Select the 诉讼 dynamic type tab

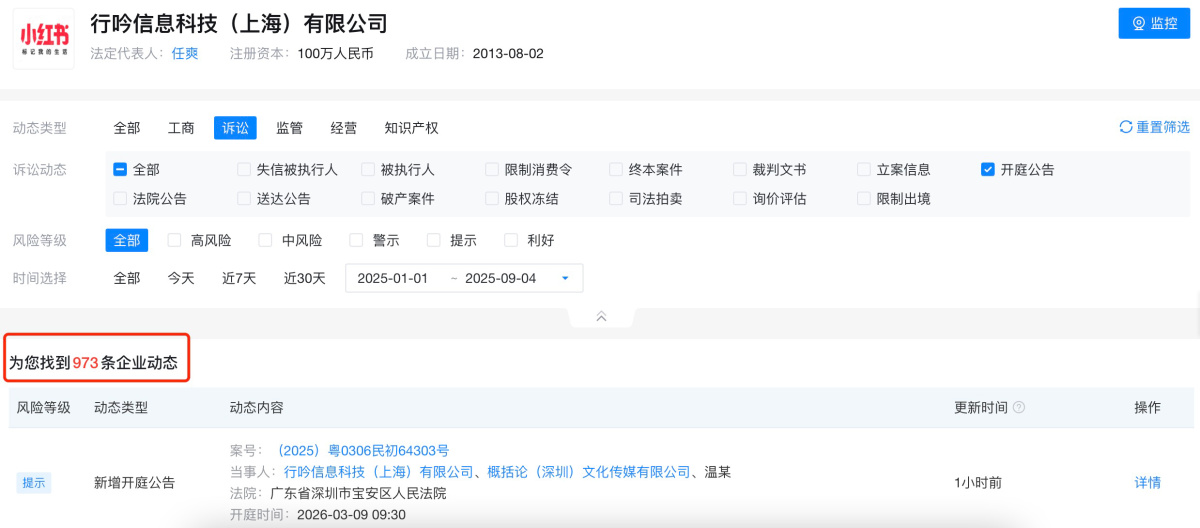(x=235, y=128)
